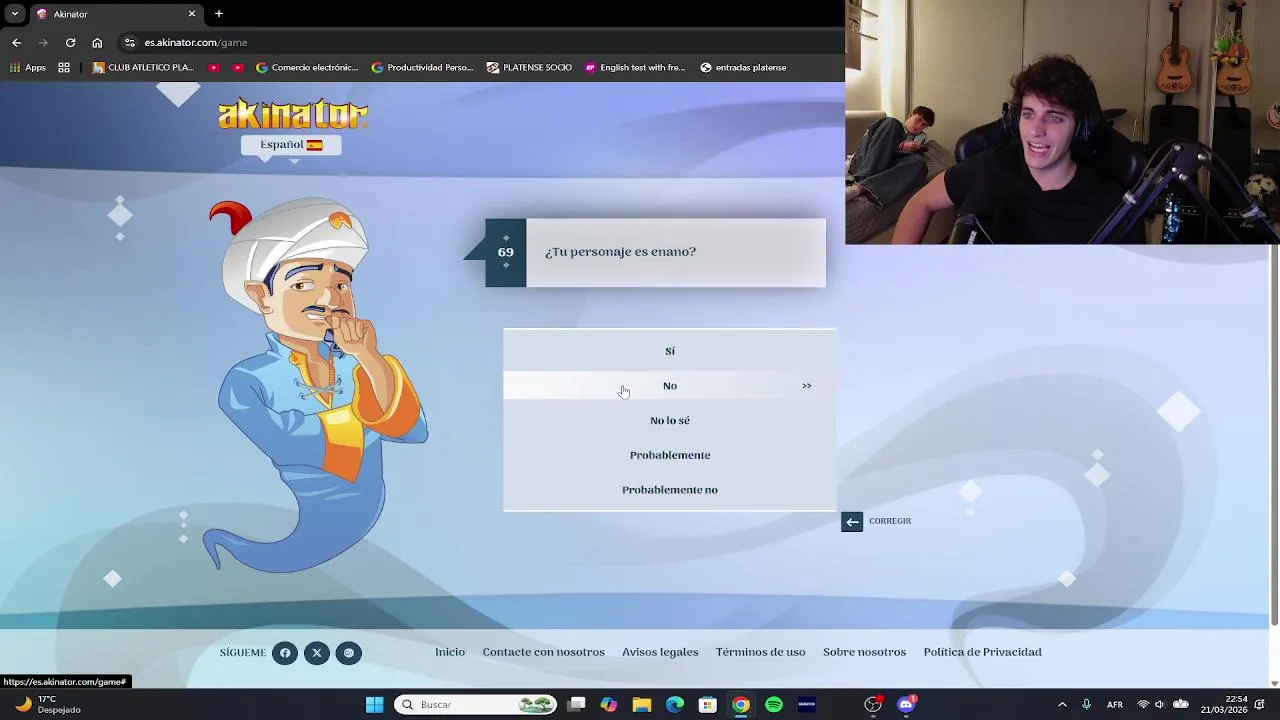Screen dimensions: 1280x720
Task: Click the Akinator logo
Action: coord(293,114)
